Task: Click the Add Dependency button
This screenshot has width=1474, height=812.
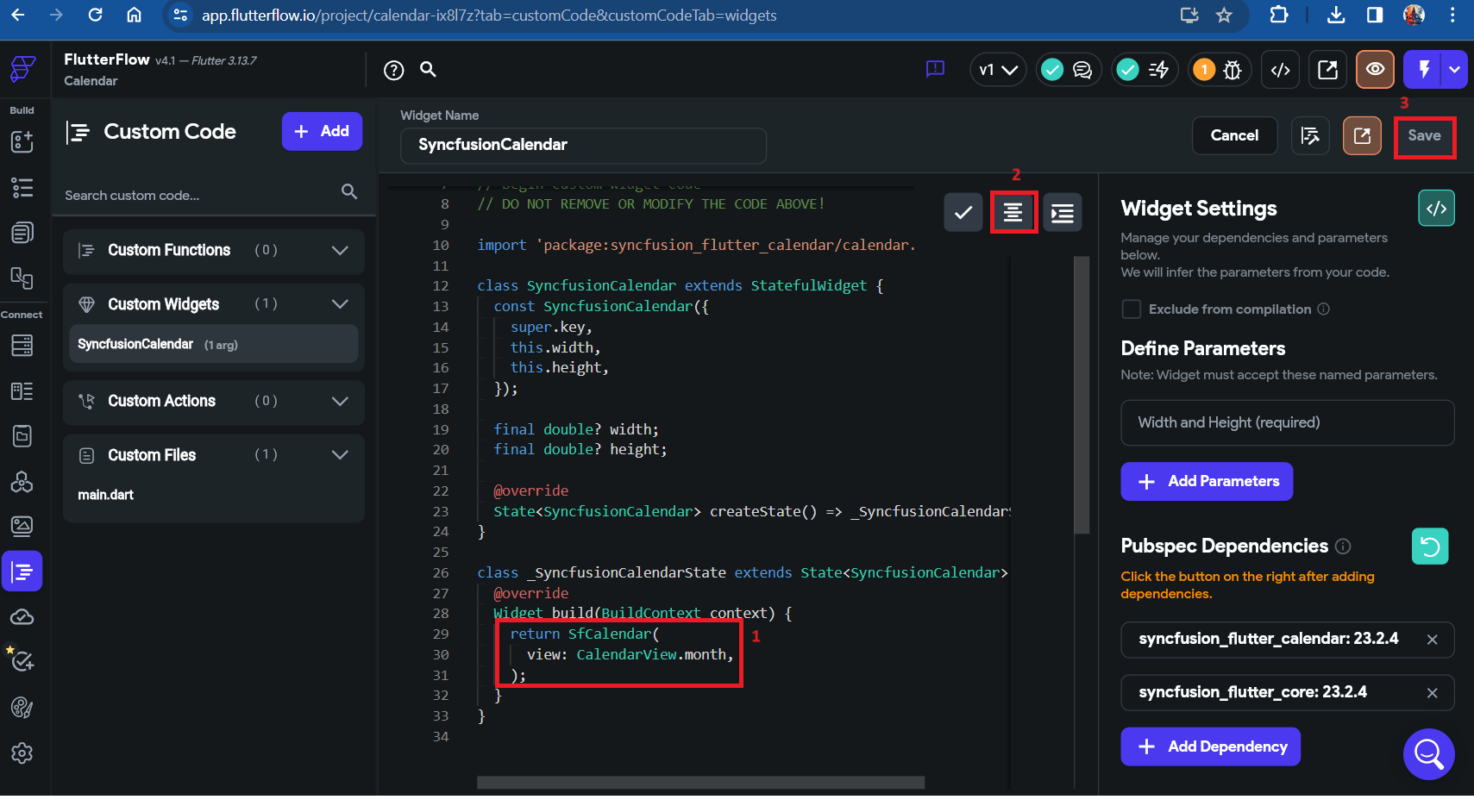Action: pyautogui.click(x=1211, y=746)
